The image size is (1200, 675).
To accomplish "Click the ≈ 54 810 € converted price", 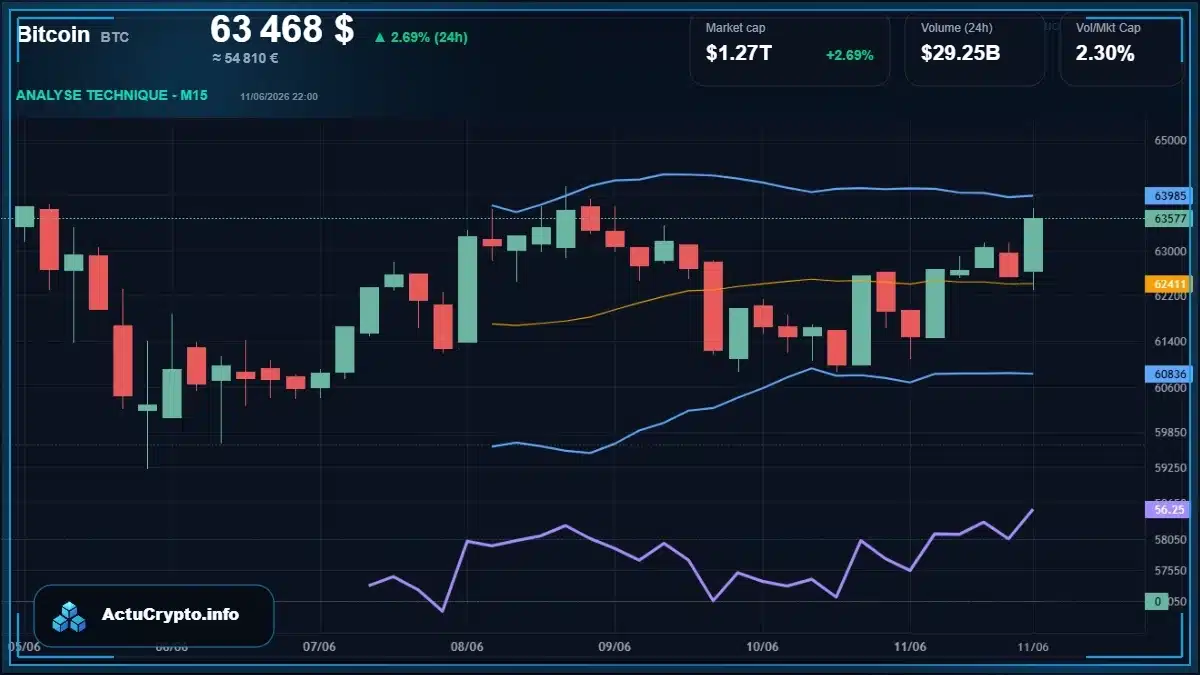I will pyautogui.click(x=245, y=58).
